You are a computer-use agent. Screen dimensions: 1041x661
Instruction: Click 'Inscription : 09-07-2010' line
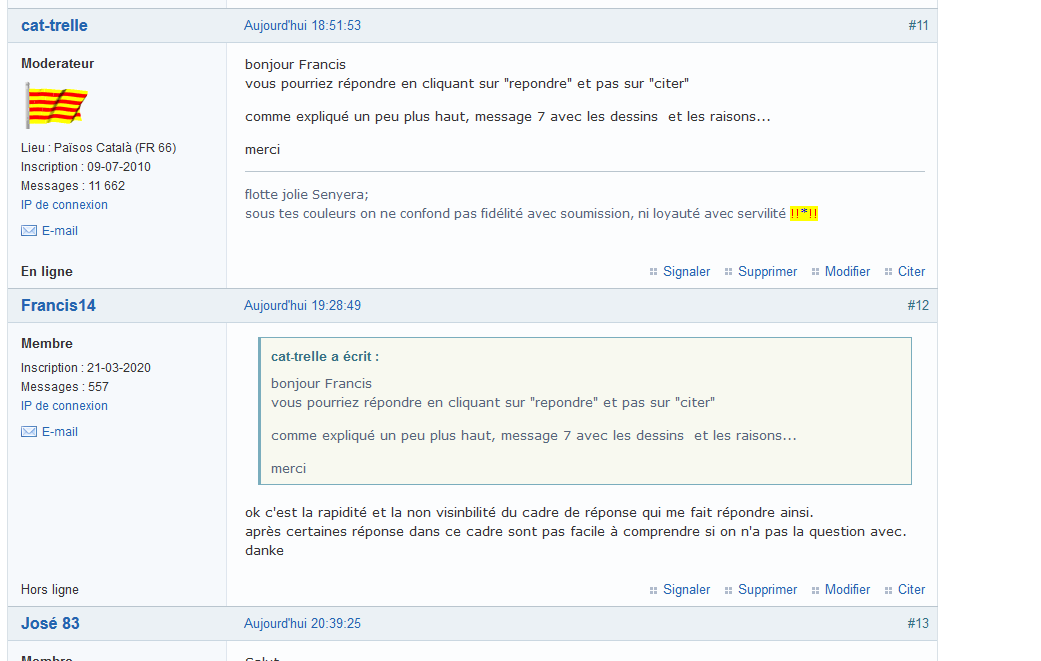click(x=86, y=167)
